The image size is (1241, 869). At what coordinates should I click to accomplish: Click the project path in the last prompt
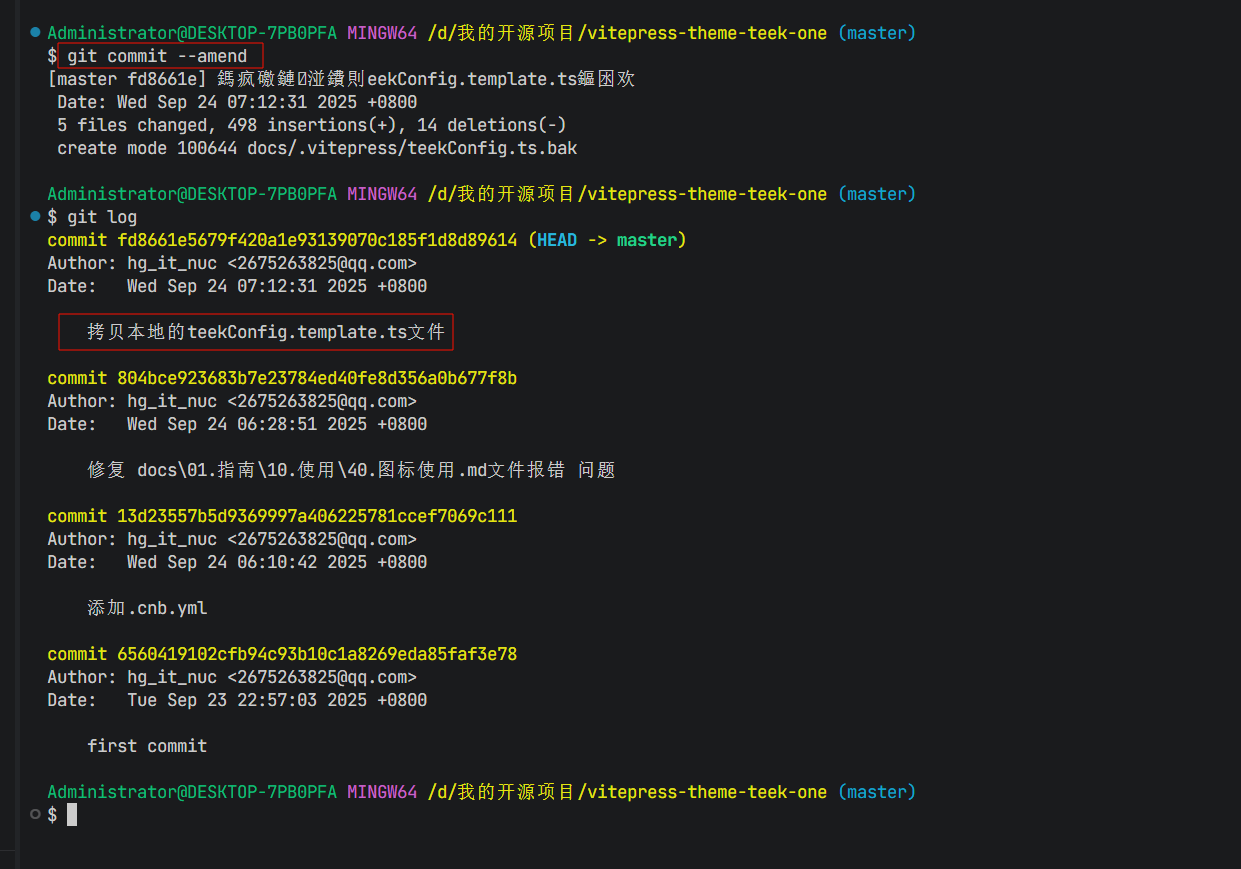(627, 792)
